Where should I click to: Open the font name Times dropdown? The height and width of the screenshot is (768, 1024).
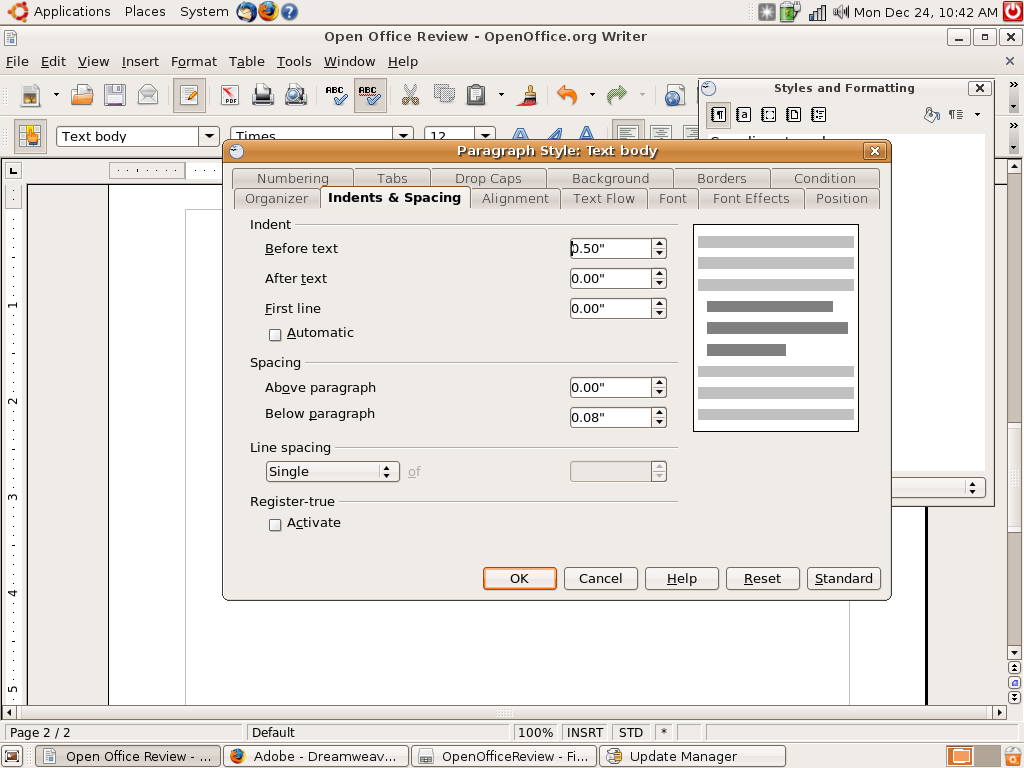(x=403, y=136)
